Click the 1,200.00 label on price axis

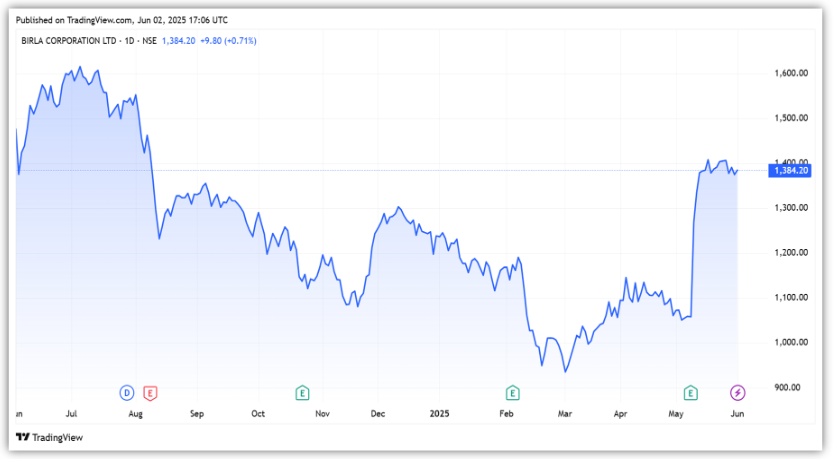[790, 252]
